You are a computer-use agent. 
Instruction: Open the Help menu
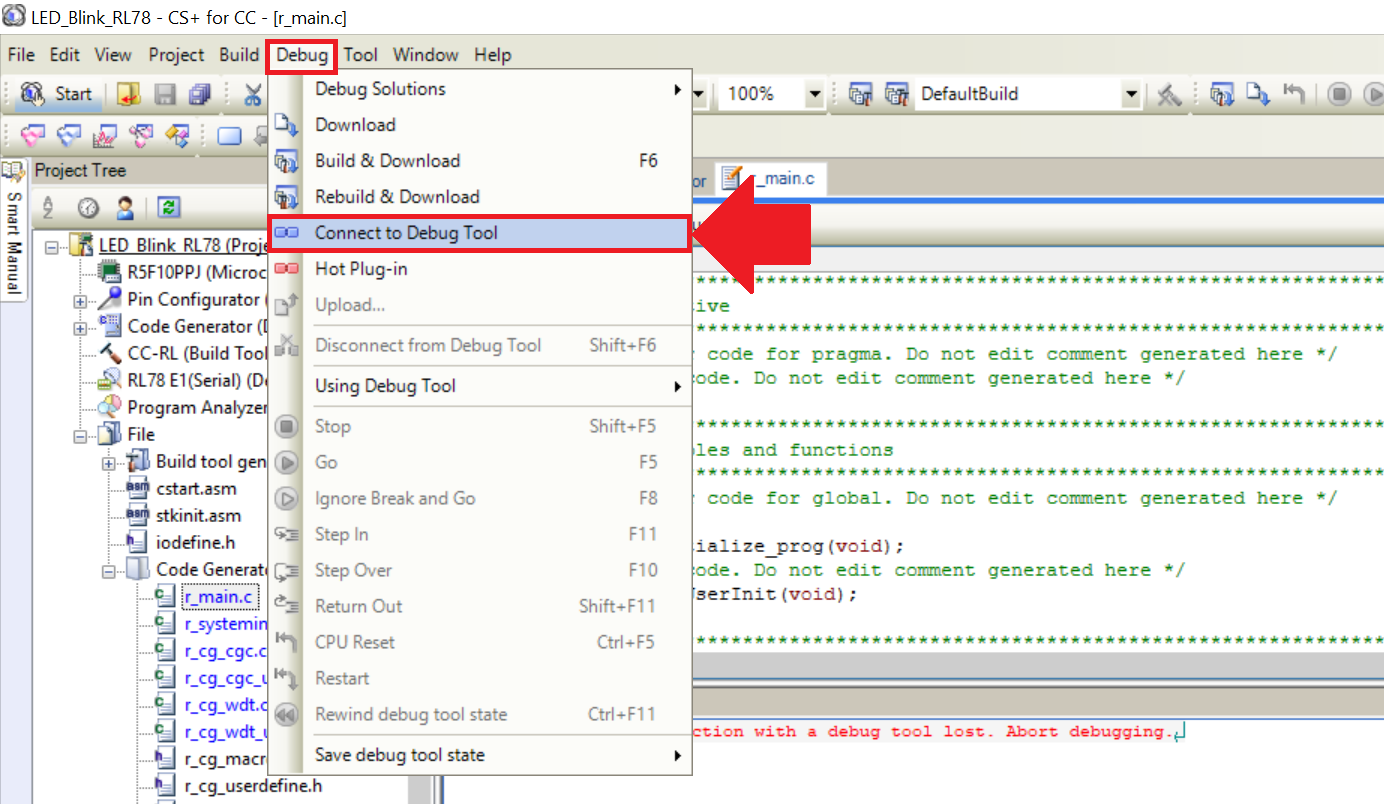click(x=493, y=55)
